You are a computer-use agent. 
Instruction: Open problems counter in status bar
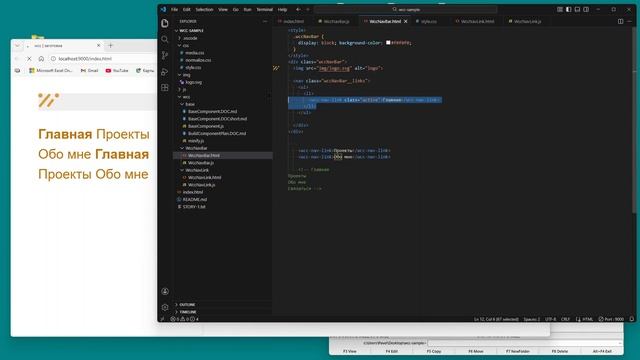pos(184,319)
